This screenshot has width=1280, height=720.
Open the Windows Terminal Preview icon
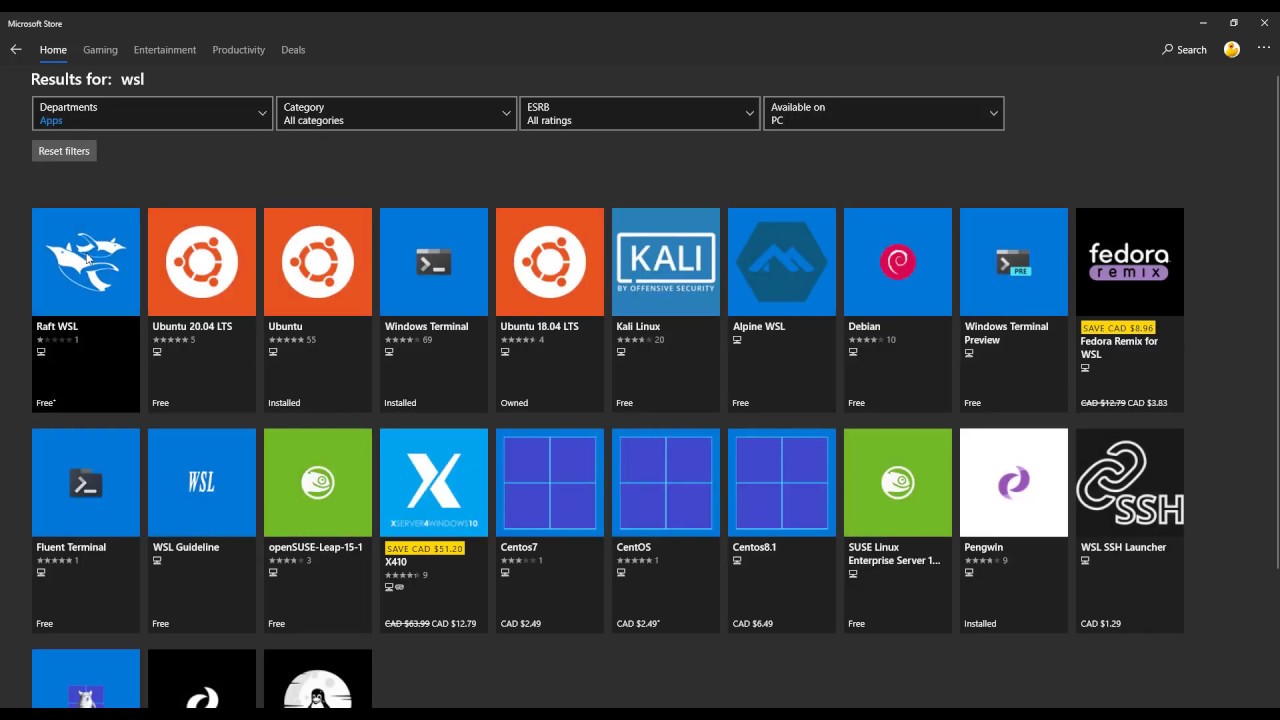pyautogui.click(x=1014, y=262)
